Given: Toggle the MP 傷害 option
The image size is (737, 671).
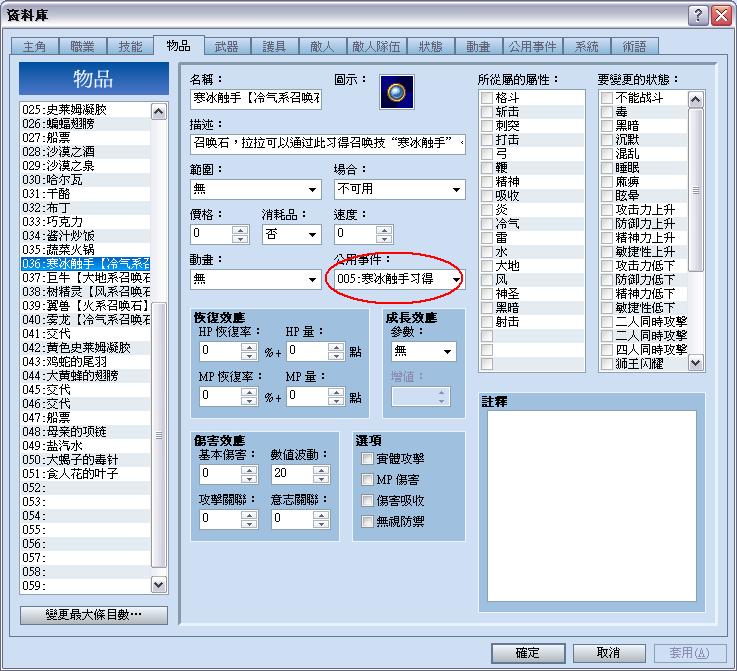Looking at the screenshot, I should coord(367,480).
